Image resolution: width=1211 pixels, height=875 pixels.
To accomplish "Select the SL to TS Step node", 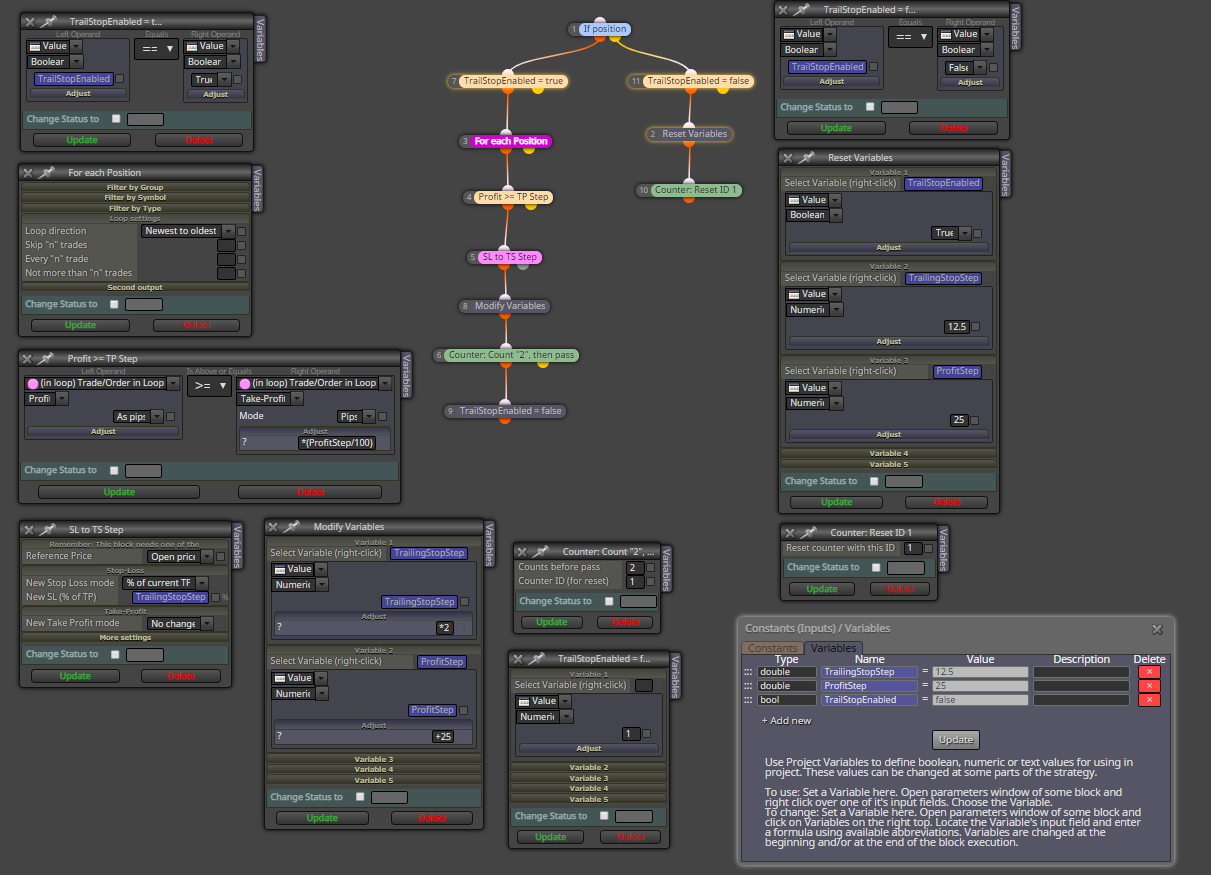I will 510,257.
